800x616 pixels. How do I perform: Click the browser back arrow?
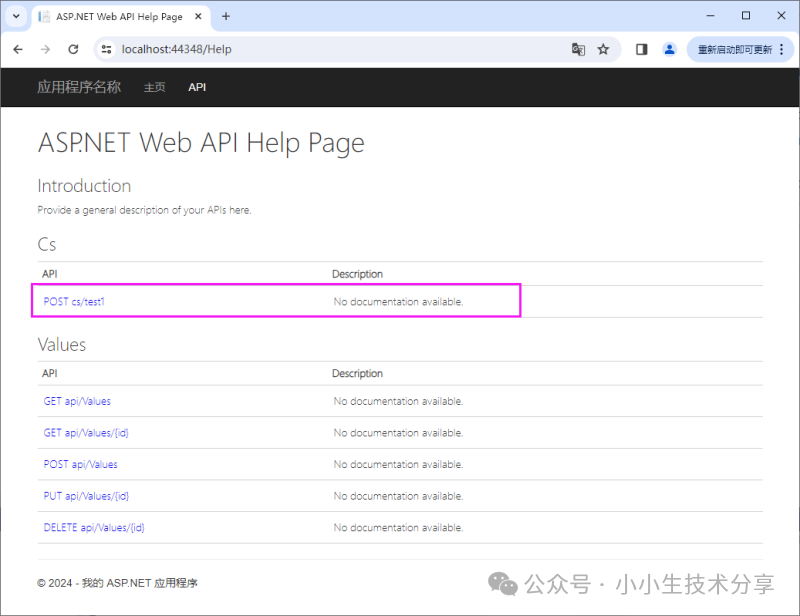18,49
